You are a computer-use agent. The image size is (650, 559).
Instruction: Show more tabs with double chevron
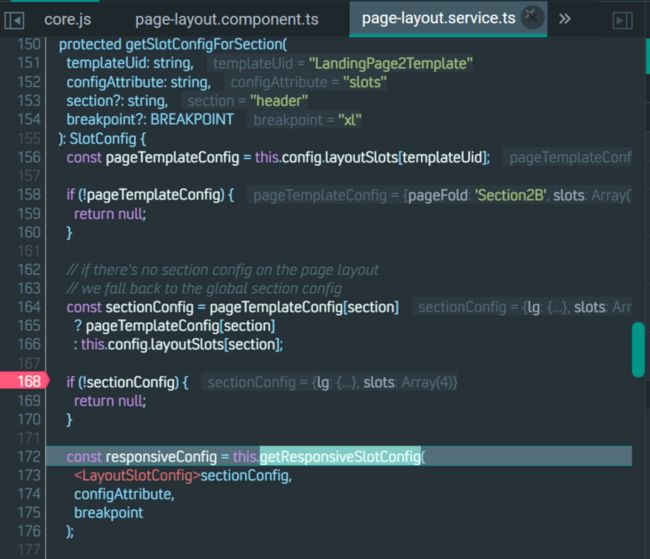tap(565, 19)
